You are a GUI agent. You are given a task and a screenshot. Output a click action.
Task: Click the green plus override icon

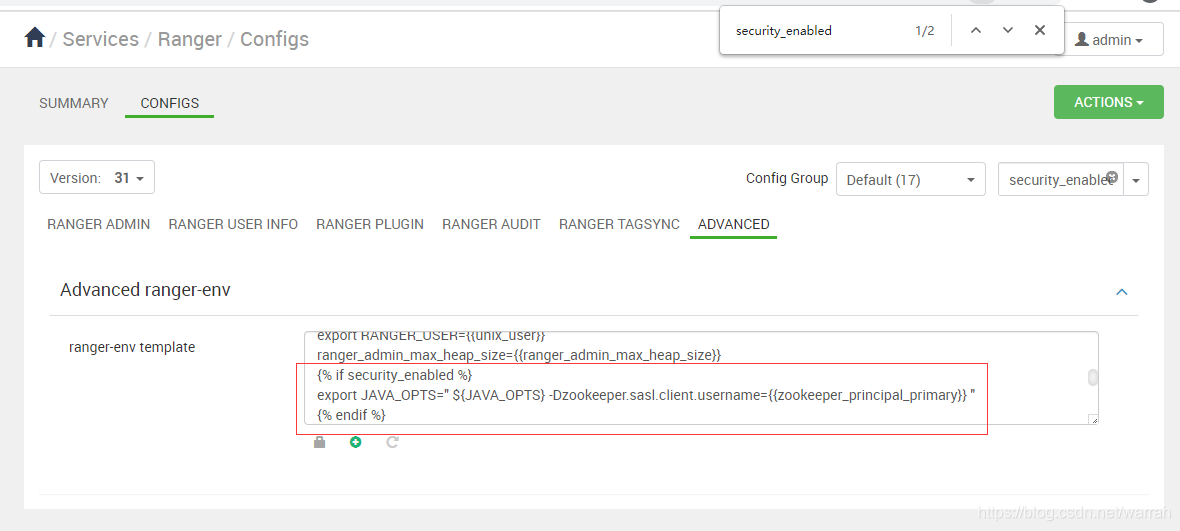click(x=355, y=442)
